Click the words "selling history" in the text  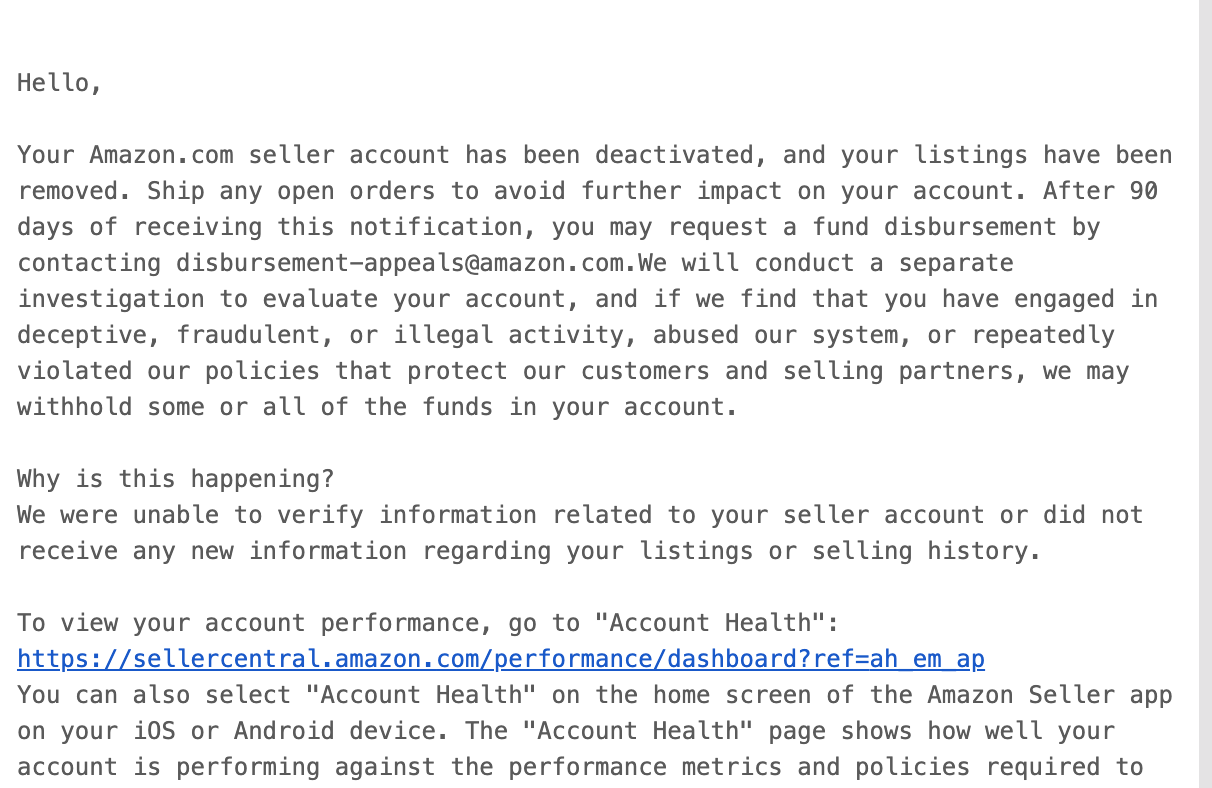point(920,551)
